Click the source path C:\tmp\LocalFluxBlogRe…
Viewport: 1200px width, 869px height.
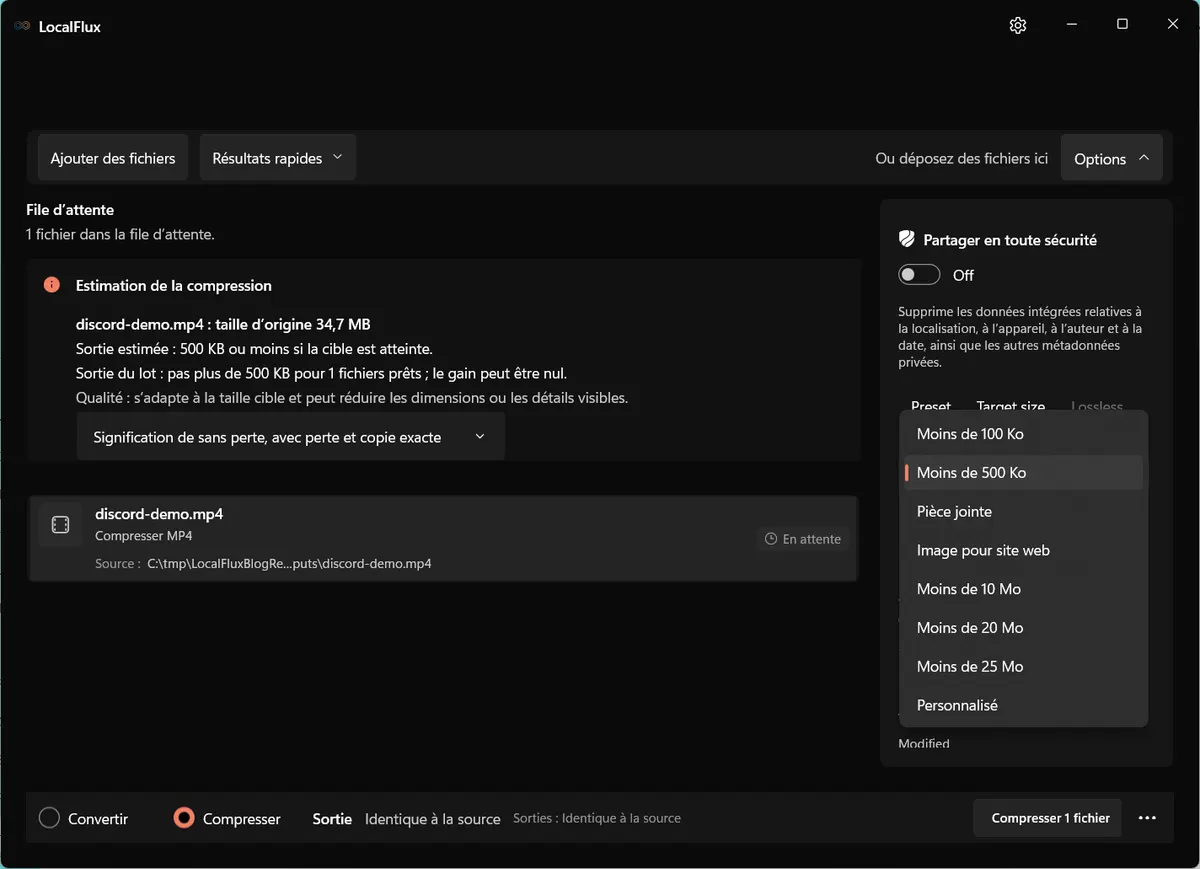(x=289, y=564)
